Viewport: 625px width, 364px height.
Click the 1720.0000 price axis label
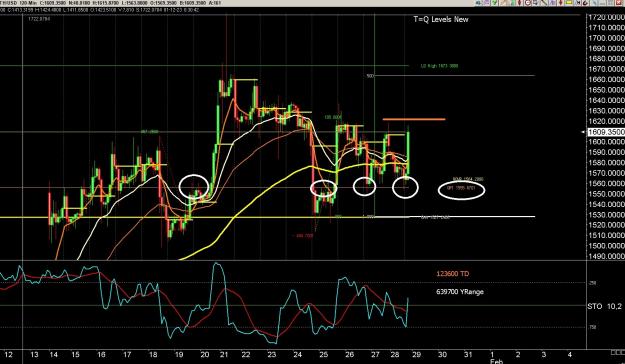point(606,17)
